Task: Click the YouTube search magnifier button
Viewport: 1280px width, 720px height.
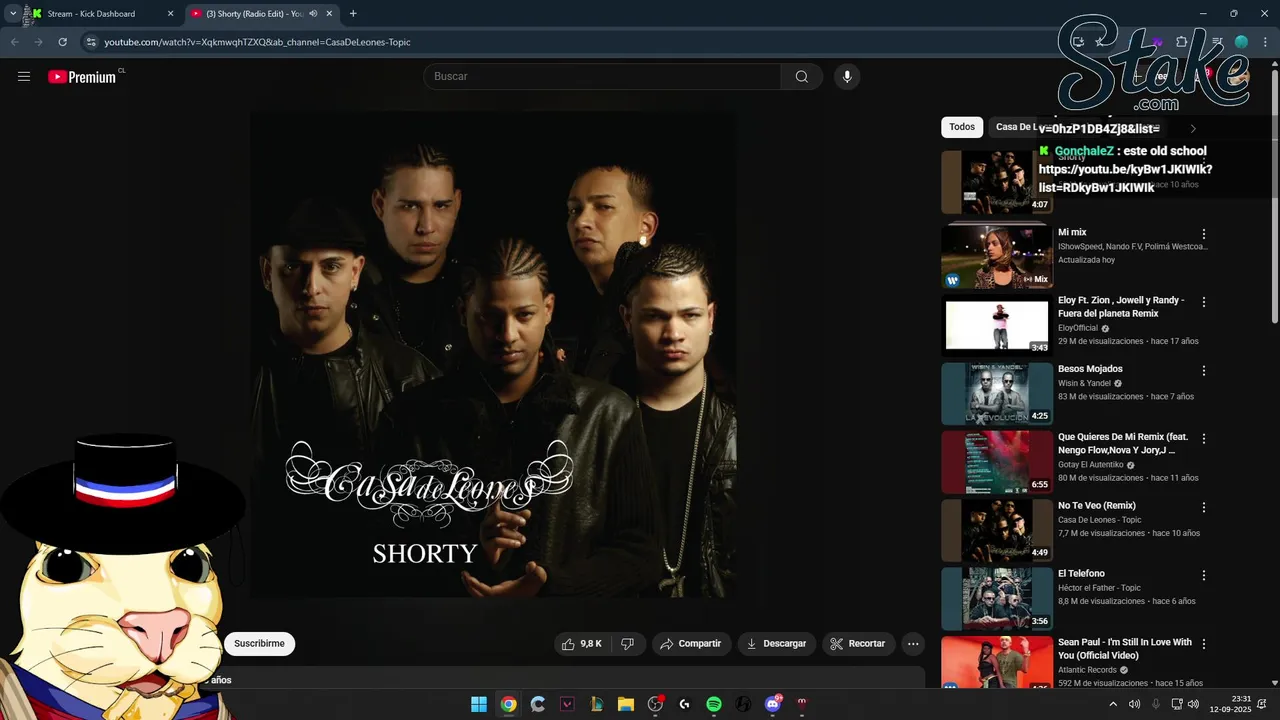Action: pos(801,77)
